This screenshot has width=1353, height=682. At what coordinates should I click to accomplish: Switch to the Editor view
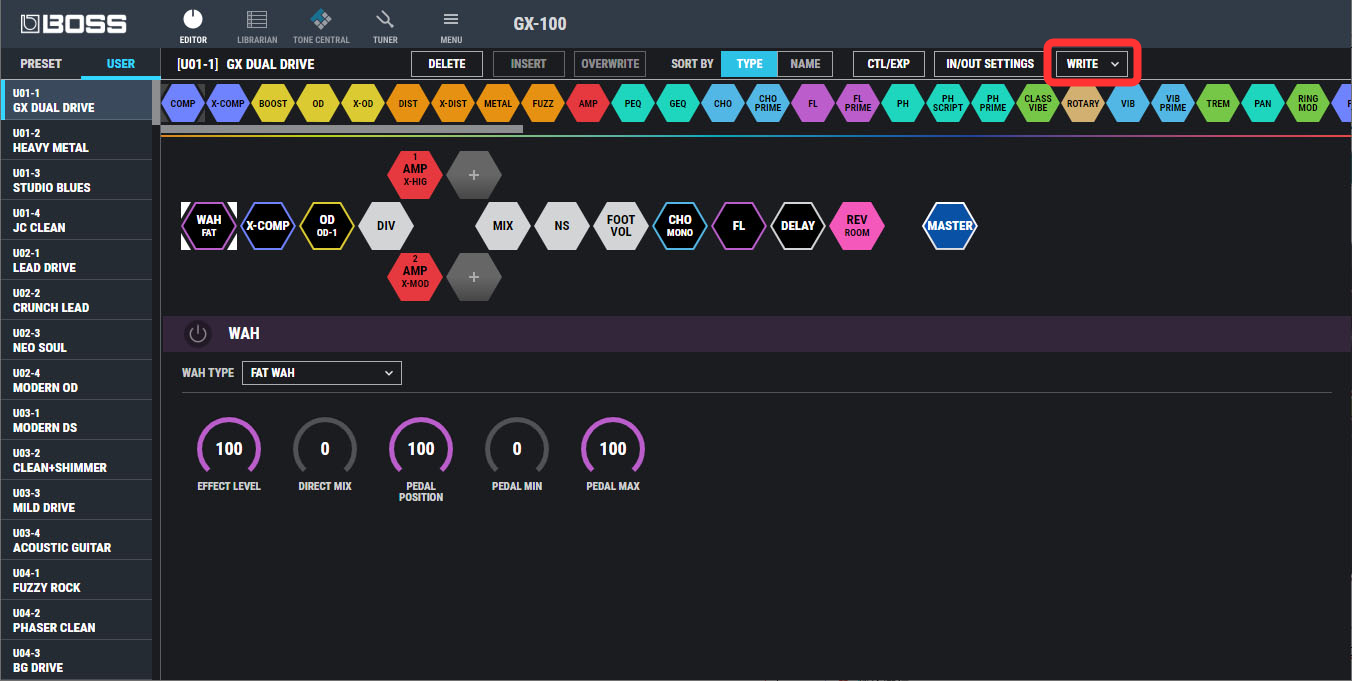click(x=193, y=26)
